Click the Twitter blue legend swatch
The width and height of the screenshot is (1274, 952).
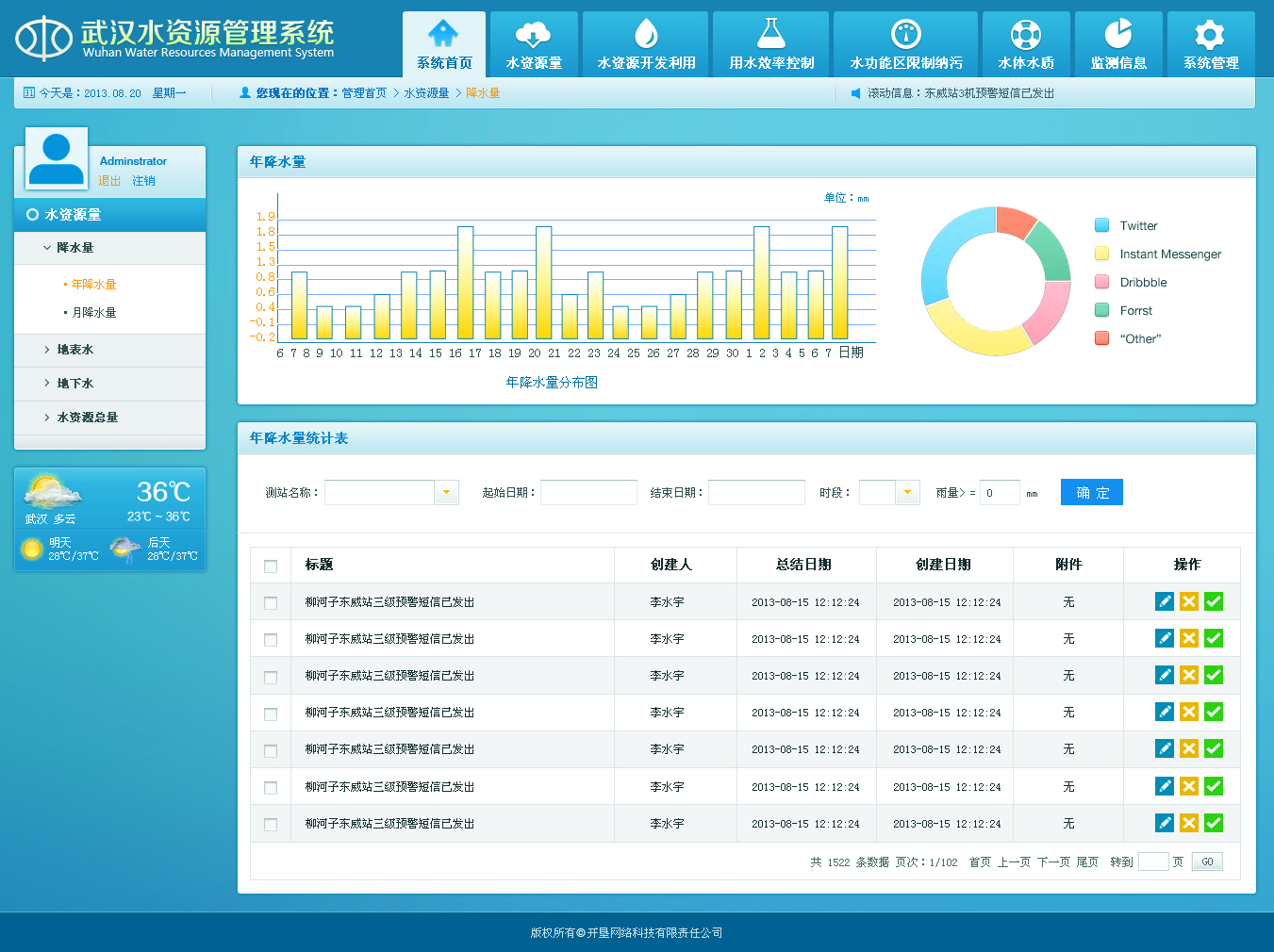pyautogui.click(x=1101, y=225)
